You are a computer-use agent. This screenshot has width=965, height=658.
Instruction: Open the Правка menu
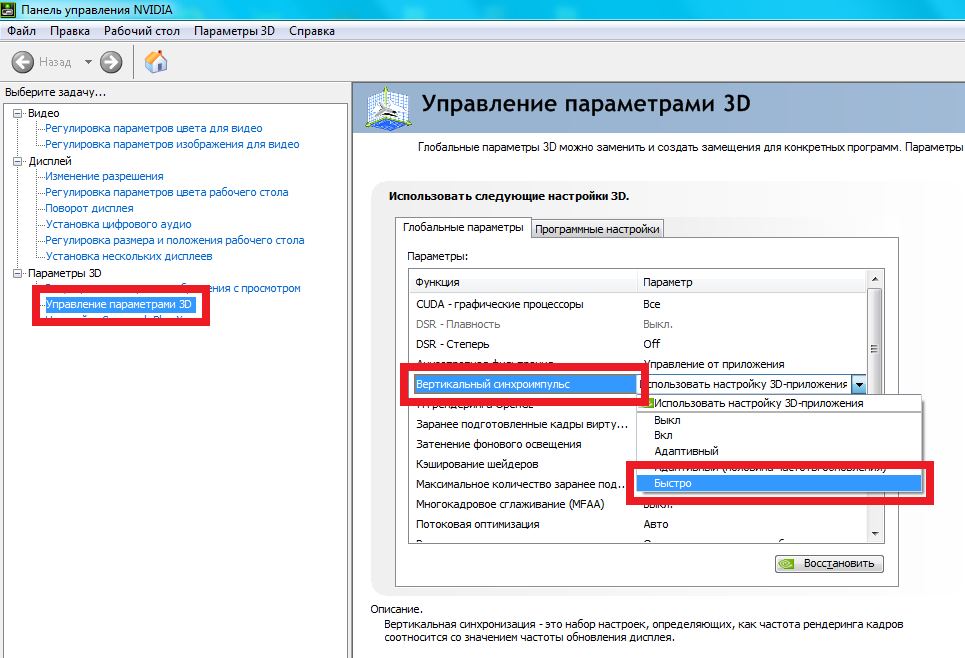pyautogui.click(x=70, y=31)
